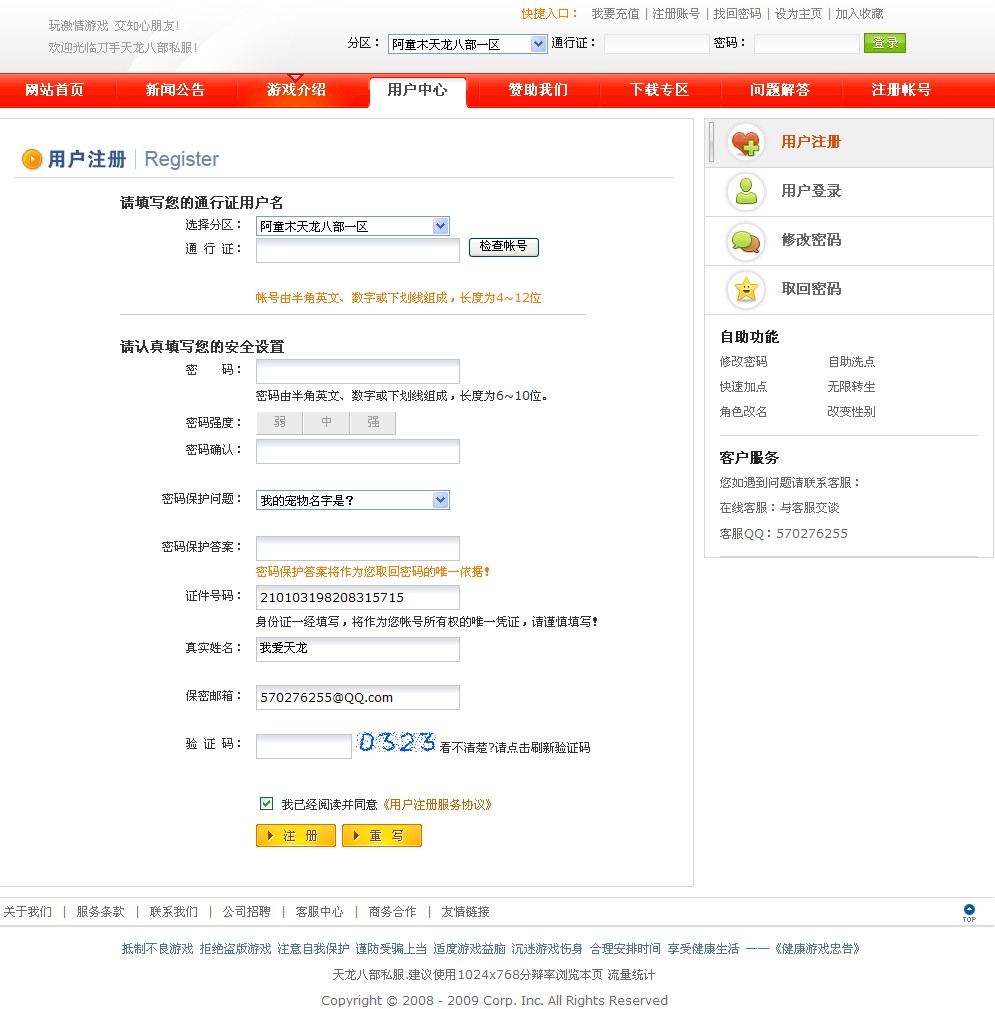Refresh the 0323 captcha image
Viewport: 995px width, 1009px height.
396,742
